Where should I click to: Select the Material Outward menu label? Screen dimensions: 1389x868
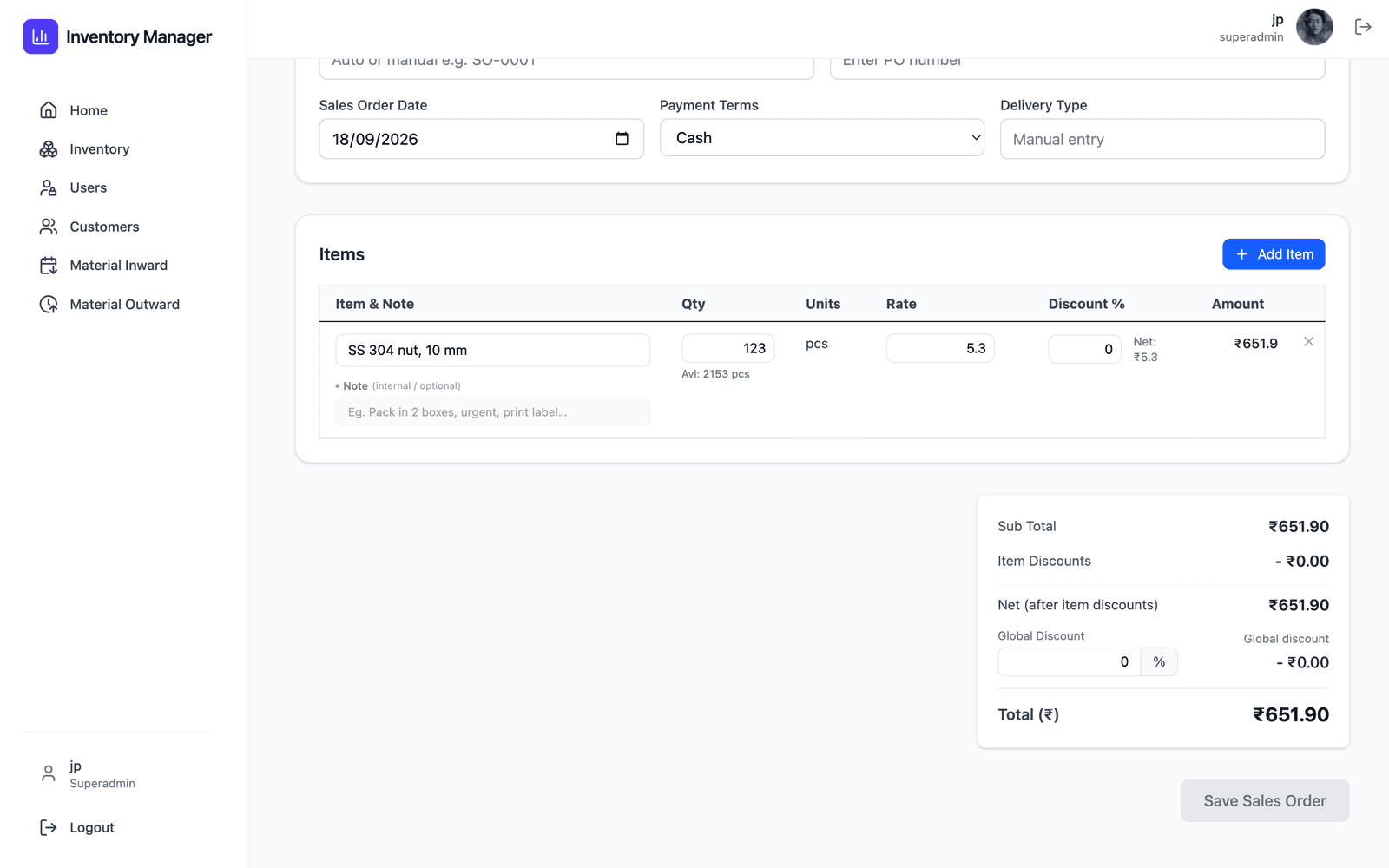click(125, 305)
